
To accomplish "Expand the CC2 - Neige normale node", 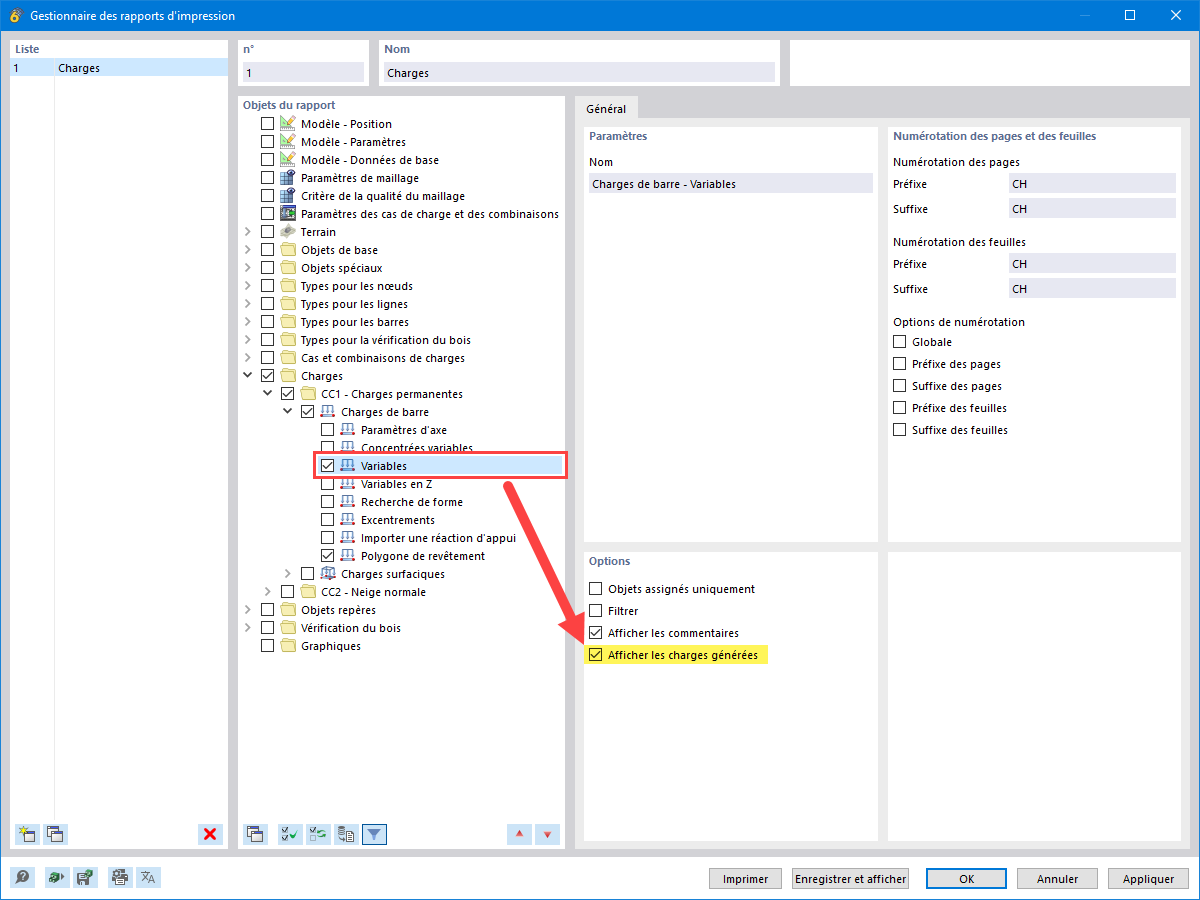I will click(x=268, y=592).
